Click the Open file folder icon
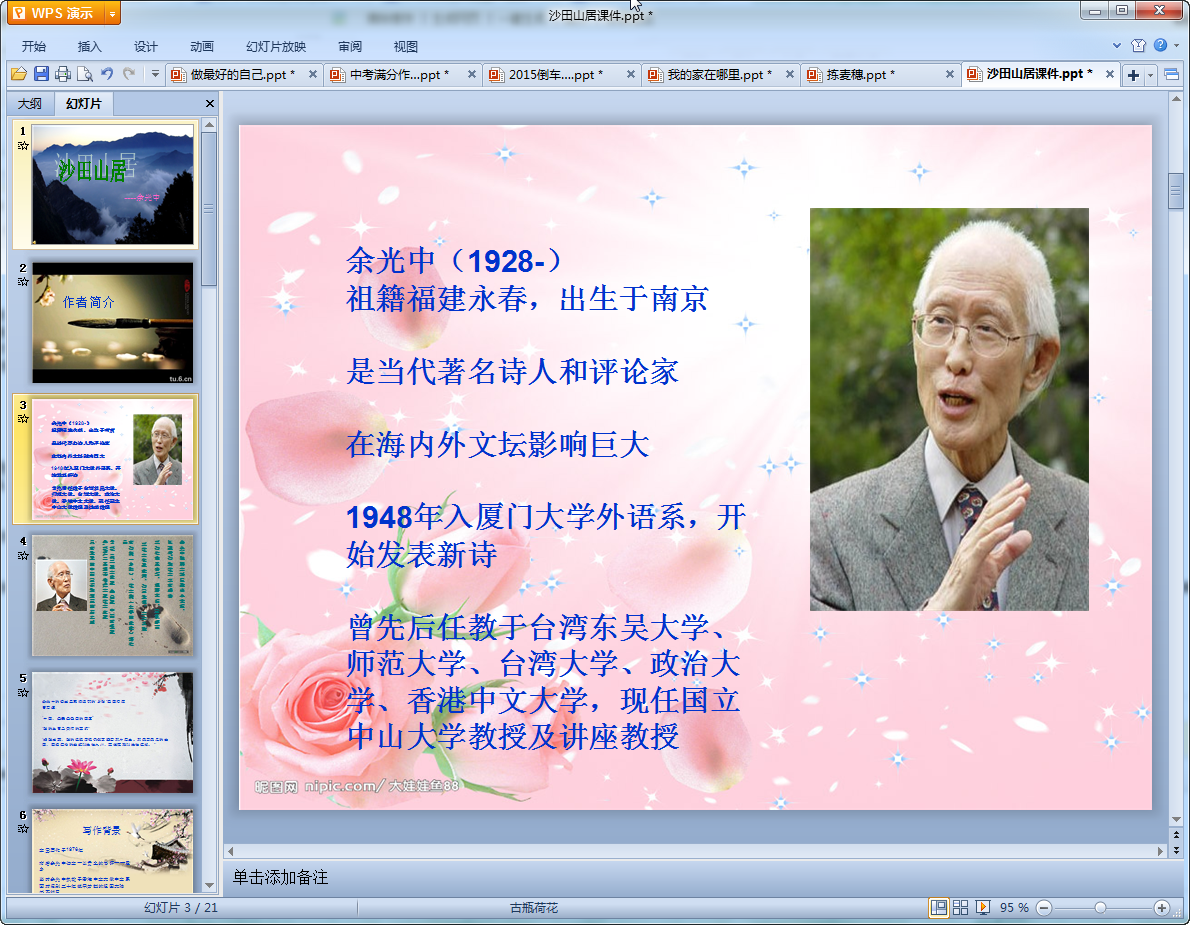The height and width of the screenshot is (925, 1190). [19, 74]
